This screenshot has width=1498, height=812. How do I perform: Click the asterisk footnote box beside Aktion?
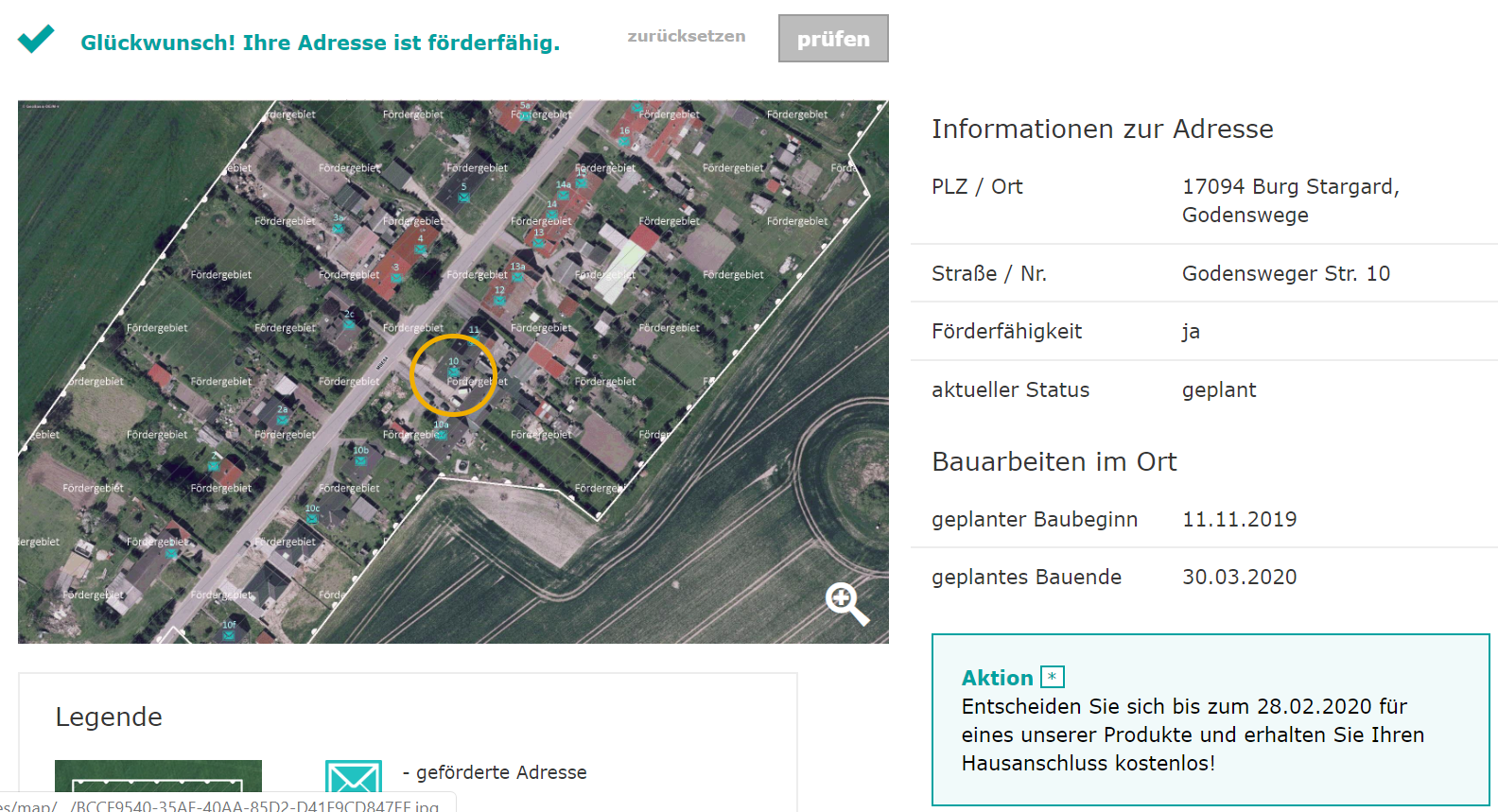(1052, 677)
